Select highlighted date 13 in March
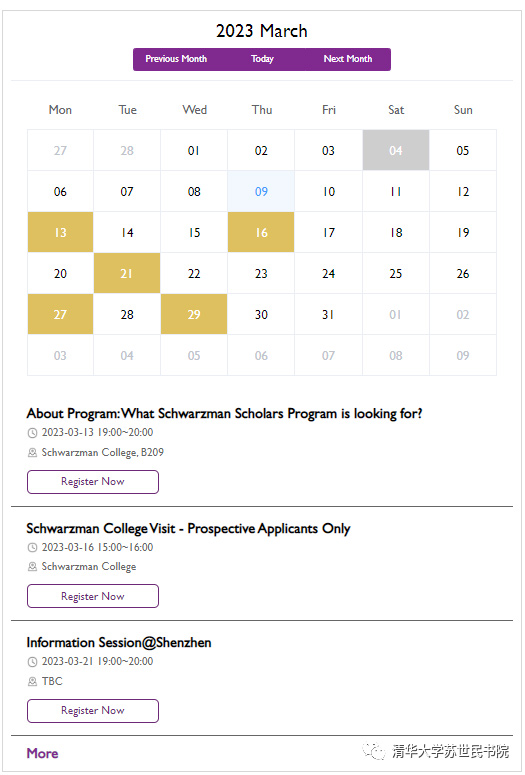Image resolution: width=525 pixels, height=775 pixels. point(60,232)
